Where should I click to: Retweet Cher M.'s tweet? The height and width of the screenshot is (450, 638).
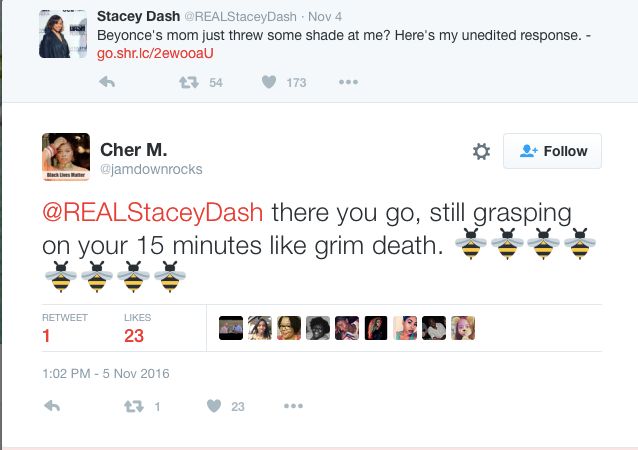click(131, 406)
